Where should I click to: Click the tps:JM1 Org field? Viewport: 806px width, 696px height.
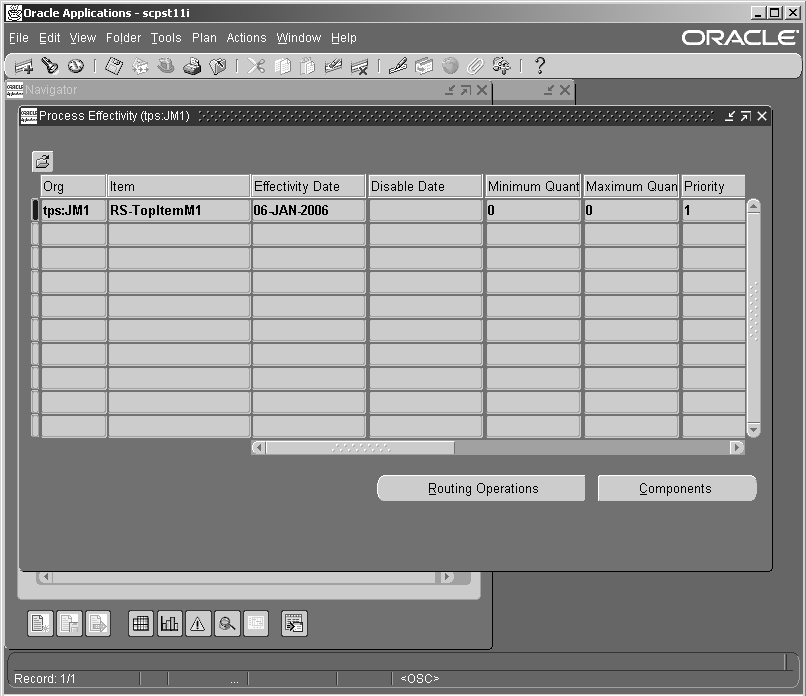[x=73, y=210]
